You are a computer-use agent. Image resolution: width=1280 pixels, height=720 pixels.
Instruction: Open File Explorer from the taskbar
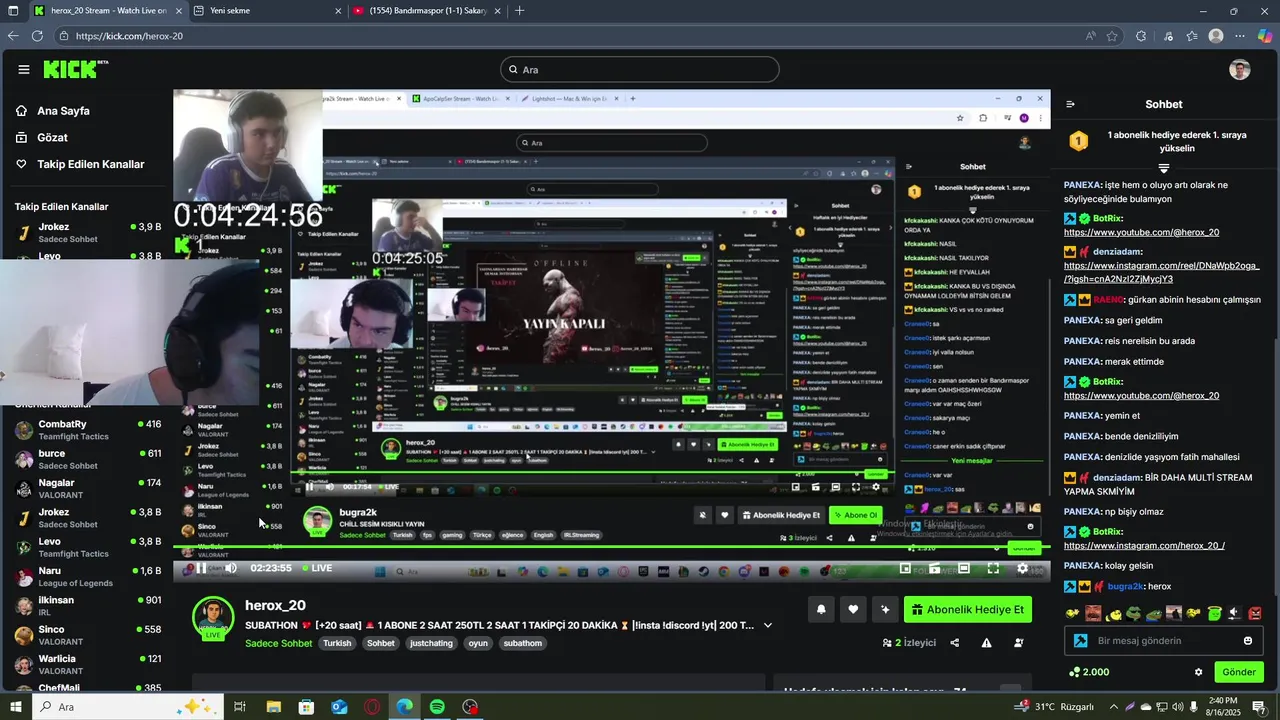pos(273,707)
